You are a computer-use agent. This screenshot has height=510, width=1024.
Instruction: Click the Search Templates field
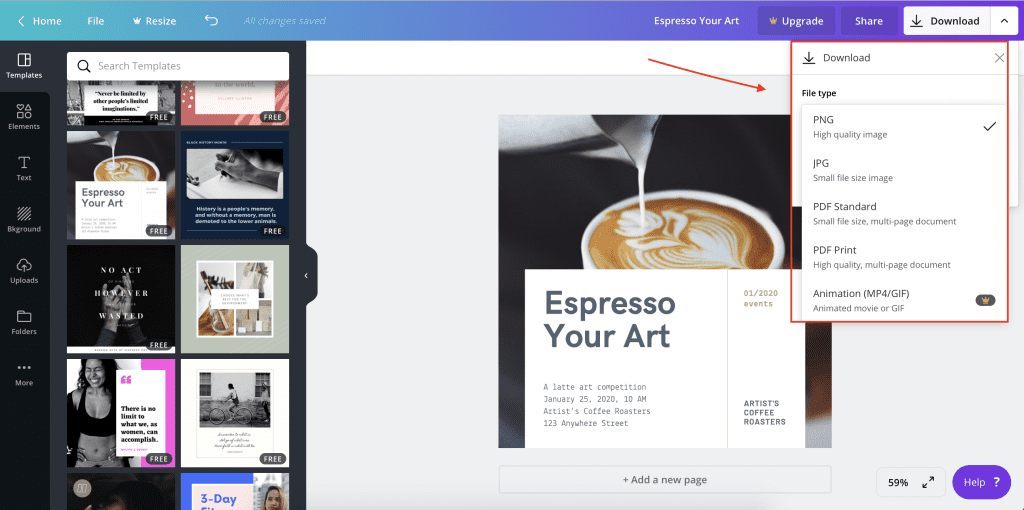[x=178, y=66]
